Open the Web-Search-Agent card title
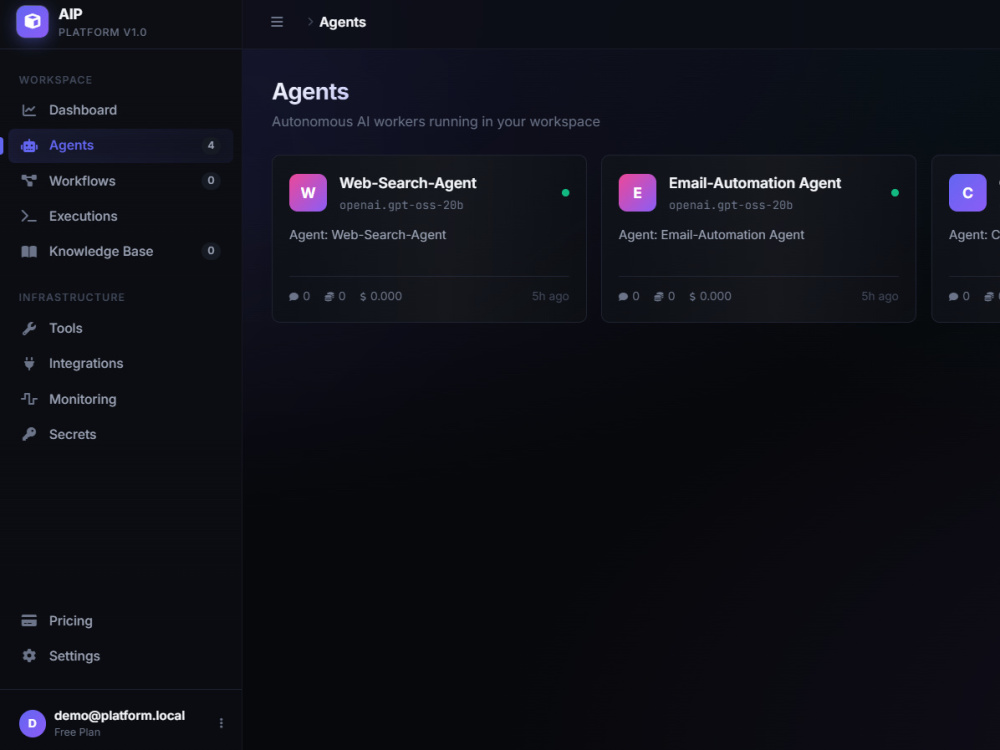Image resolution: width=1000 pixels, height=750 pixels. 408,183
